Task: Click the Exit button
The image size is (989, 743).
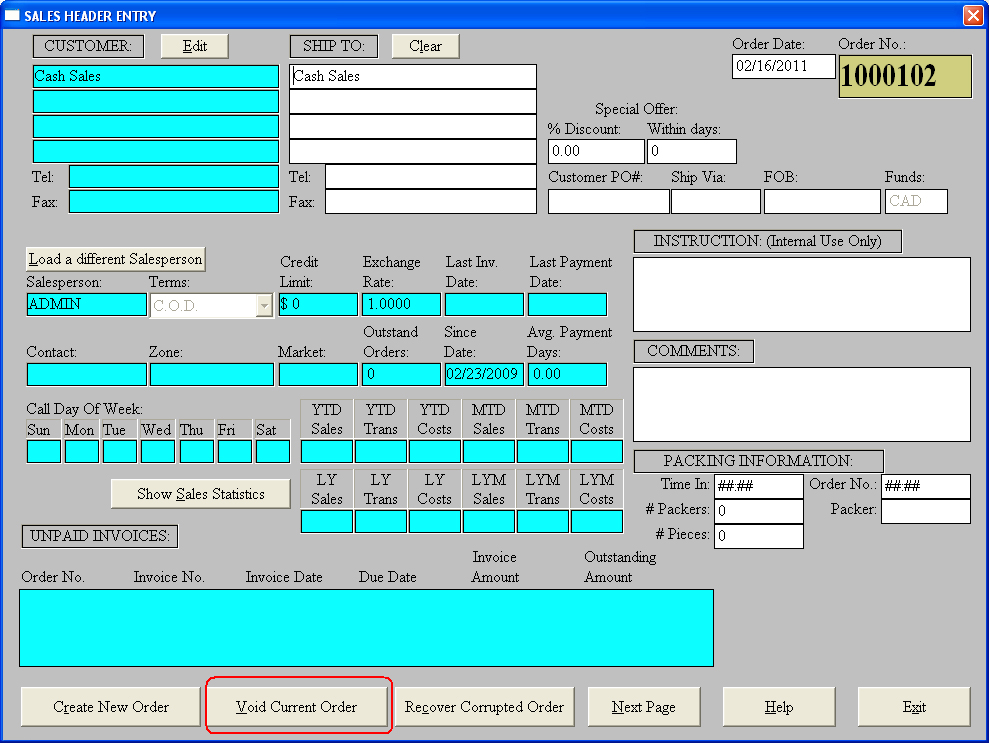Action: point(913,707)
